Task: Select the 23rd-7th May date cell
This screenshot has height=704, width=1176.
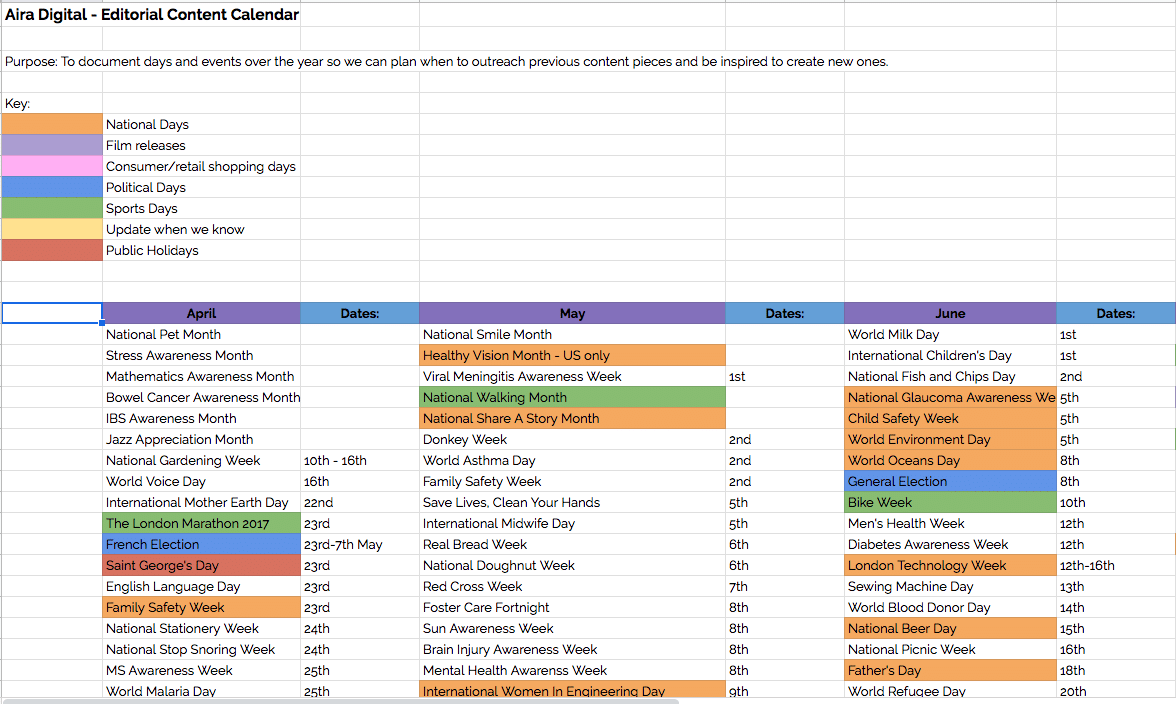Action: pyautogui.click(x=360, y=544)
